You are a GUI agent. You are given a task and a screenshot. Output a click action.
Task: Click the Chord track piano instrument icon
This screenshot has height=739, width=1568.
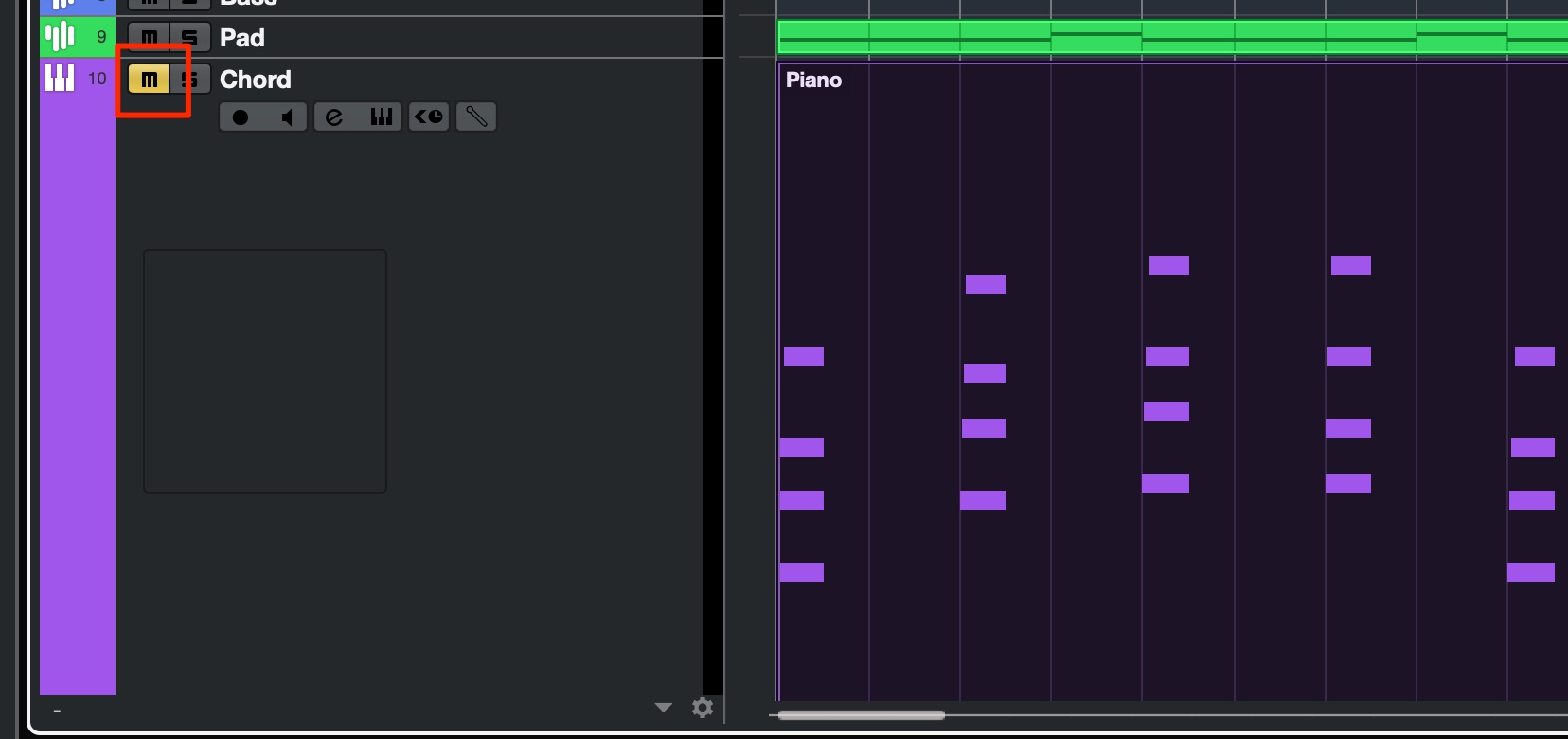pos(60,78)
